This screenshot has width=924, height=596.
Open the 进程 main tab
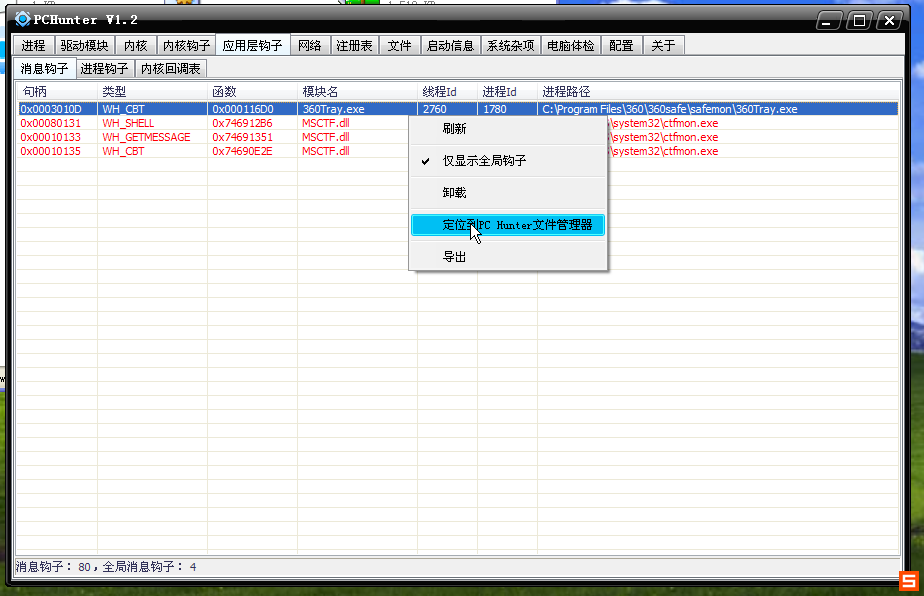tap(34, 45)
